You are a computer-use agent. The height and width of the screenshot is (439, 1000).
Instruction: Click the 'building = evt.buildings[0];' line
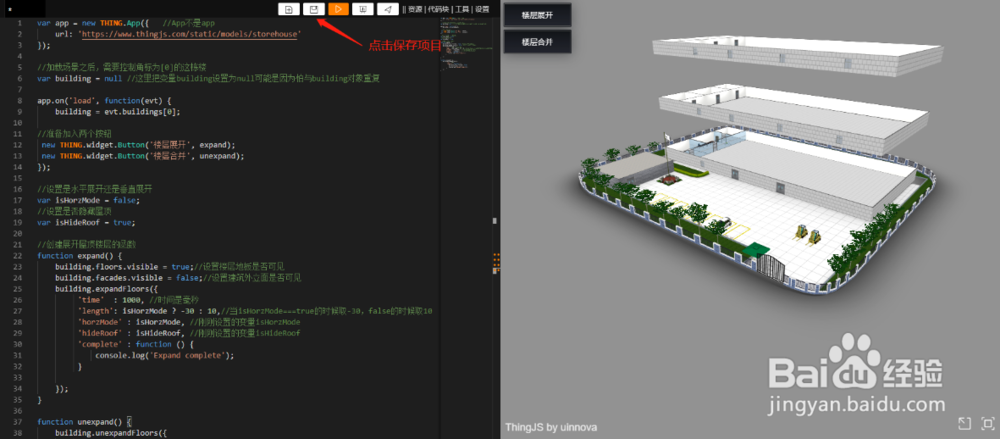(x=117, y=112)
